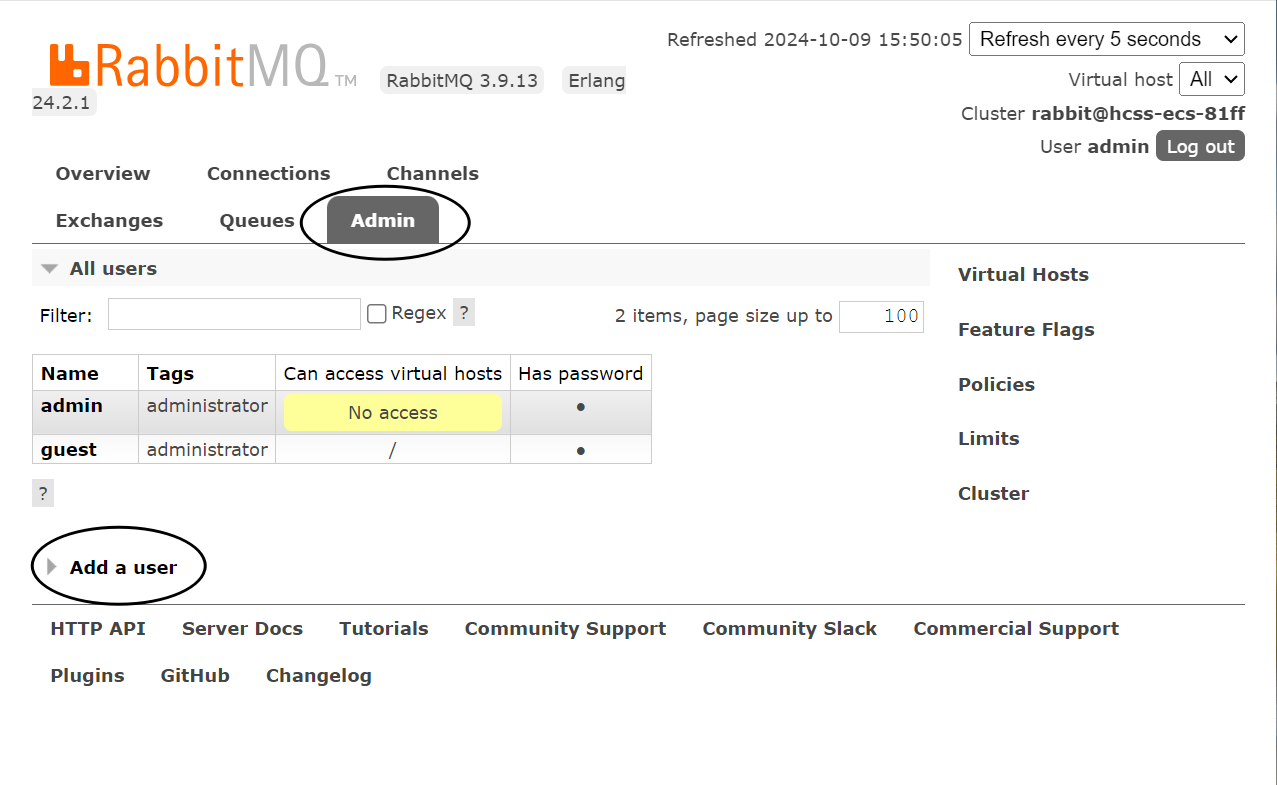
Task: Open the Tutorials link
Action: click(384, 628)
